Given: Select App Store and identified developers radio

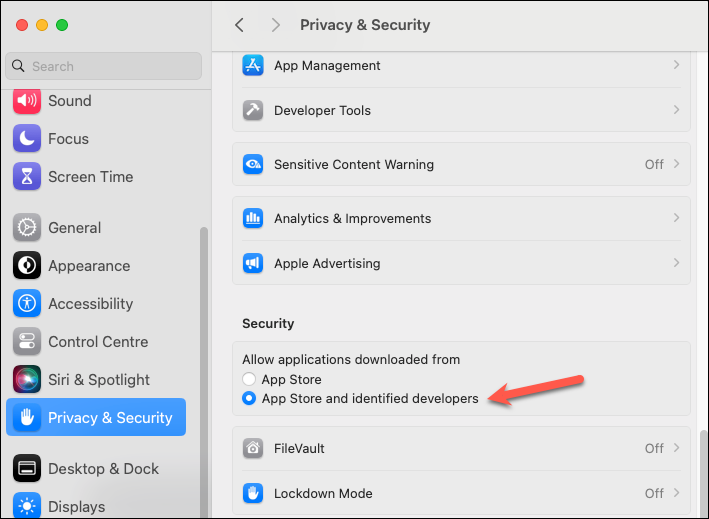Looking at the screenshot, I should (x=249, y=398).
